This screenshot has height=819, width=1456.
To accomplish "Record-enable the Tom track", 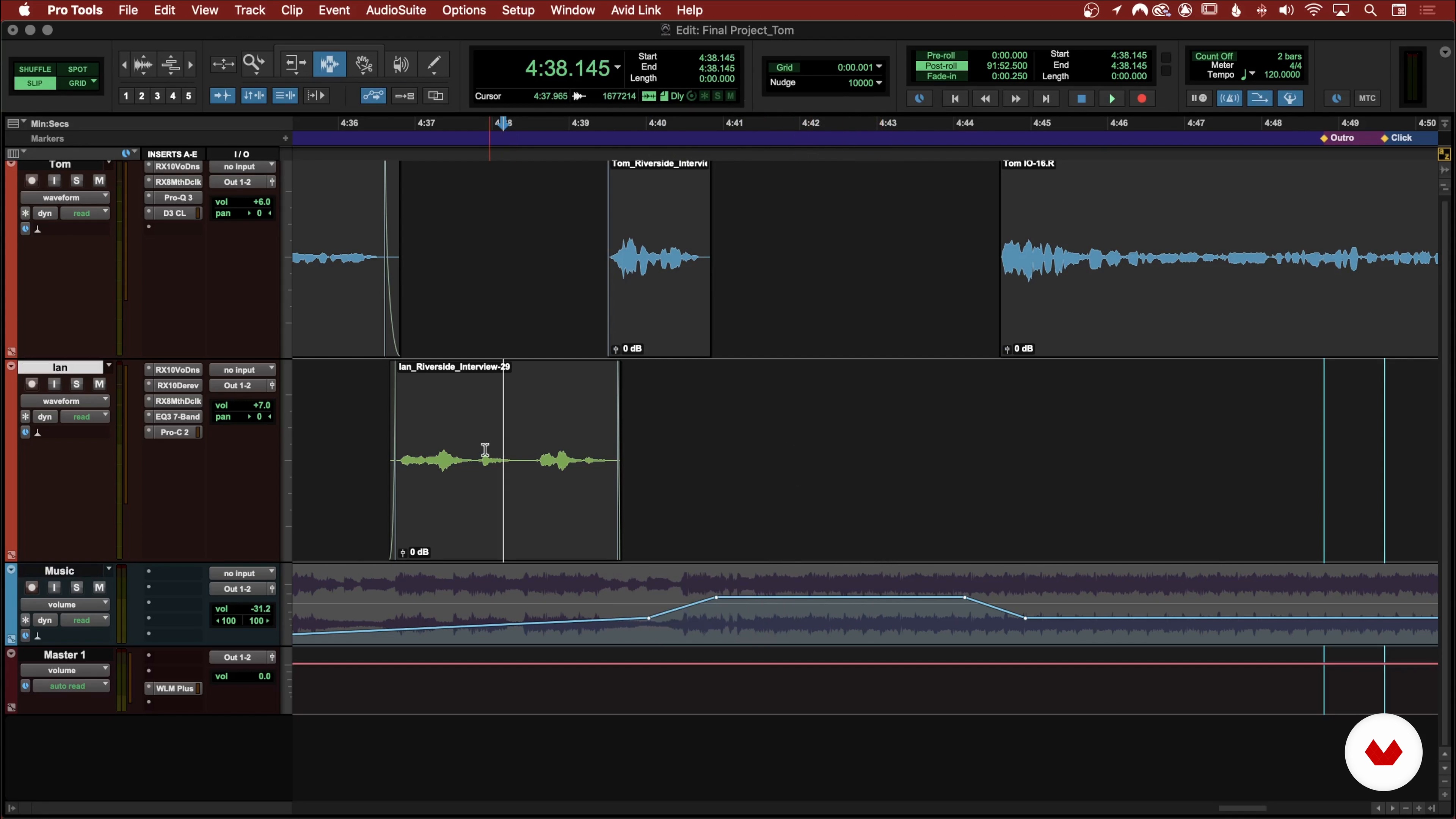I will (31, 180).
